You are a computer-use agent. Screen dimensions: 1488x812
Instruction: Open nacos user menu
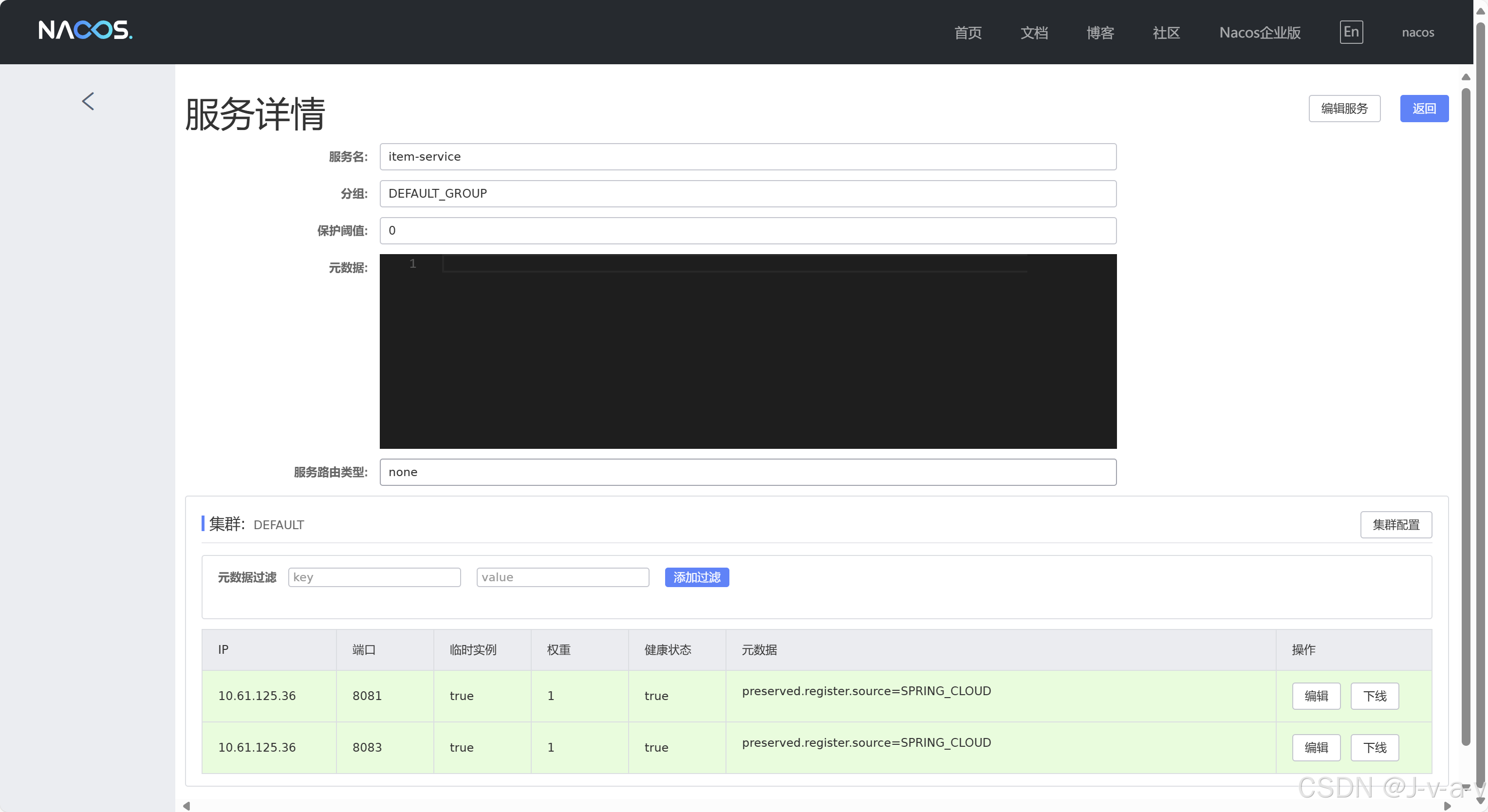1417,32
